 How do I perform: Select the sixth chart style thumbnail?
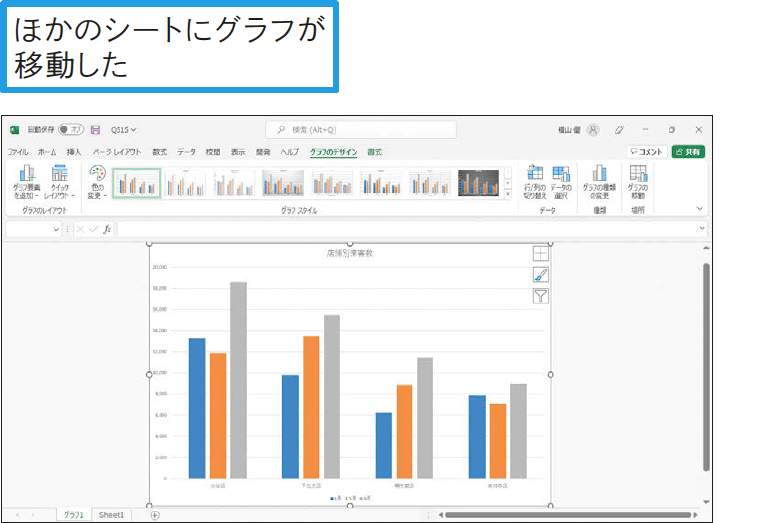[x=381, y=183]
